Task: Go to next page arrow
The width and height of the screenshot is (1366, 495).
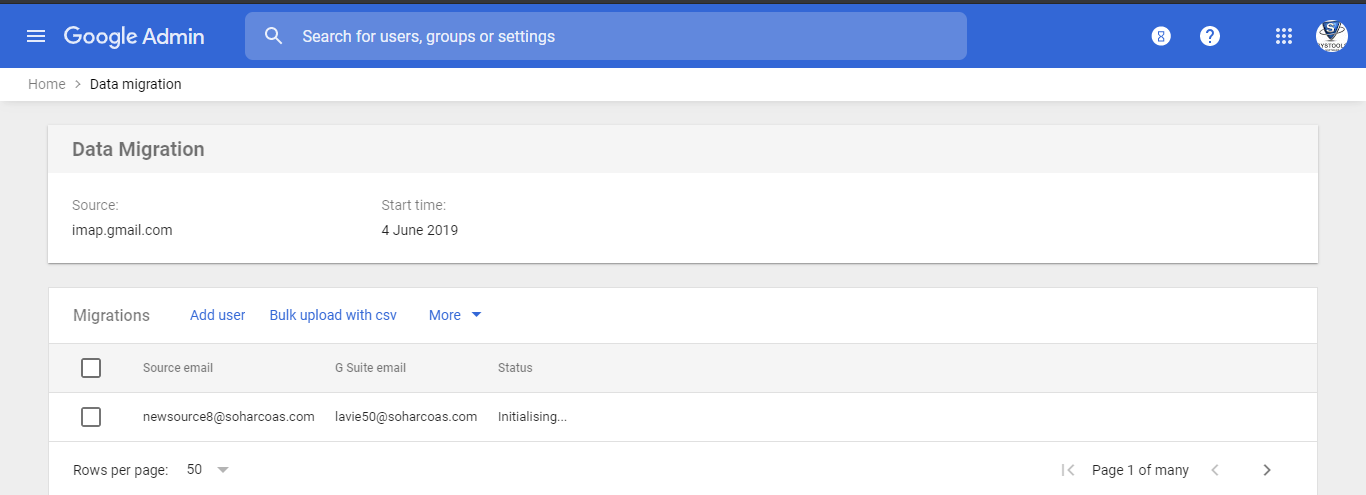Action: 1267,470
